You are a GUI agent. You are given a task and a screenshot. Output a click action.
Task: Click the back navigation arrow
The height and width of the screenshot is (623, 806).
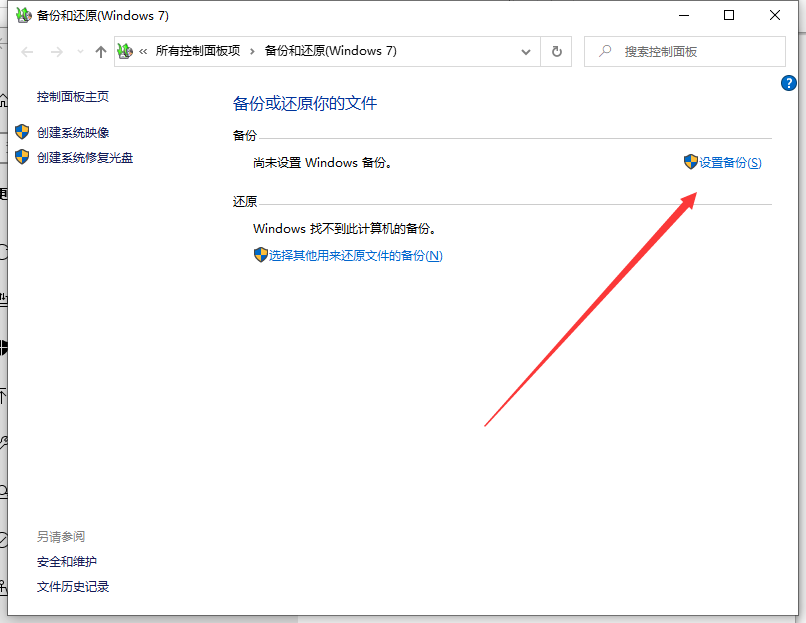coord(26,51)
